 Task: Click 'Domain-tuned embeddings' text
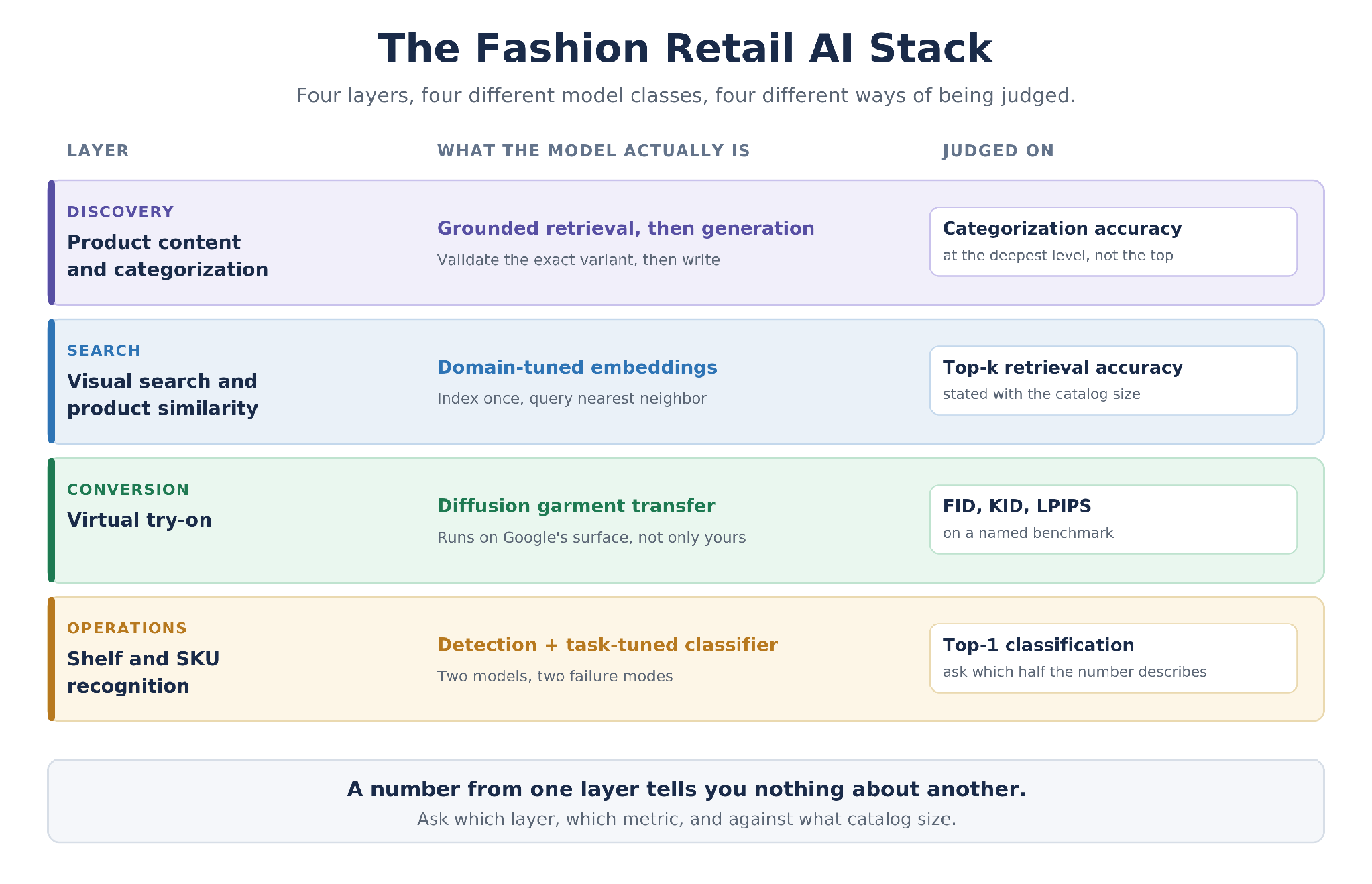tap(577, 367)
